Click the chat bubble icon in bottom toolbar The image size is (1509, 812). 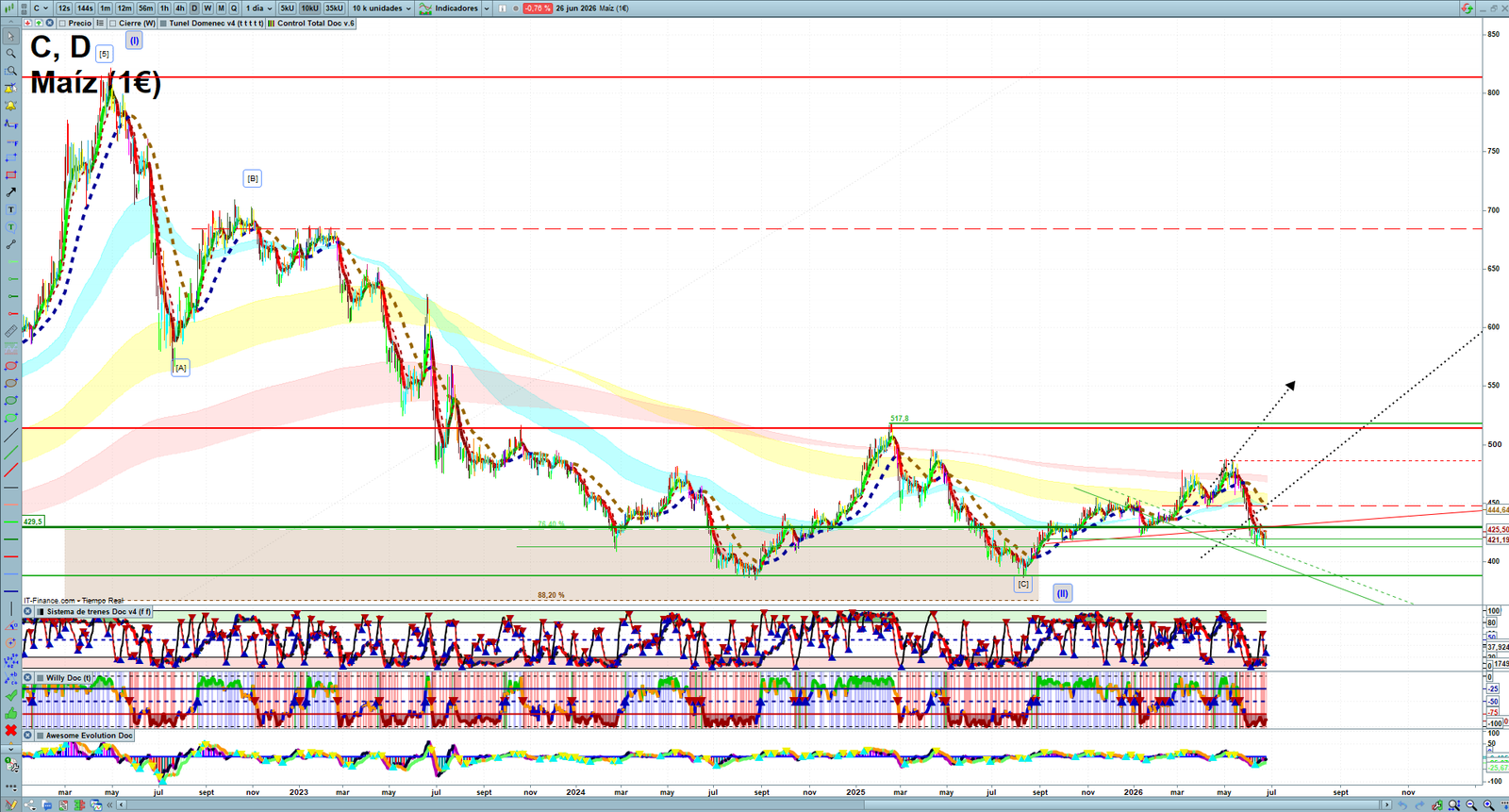coord(46,804)
